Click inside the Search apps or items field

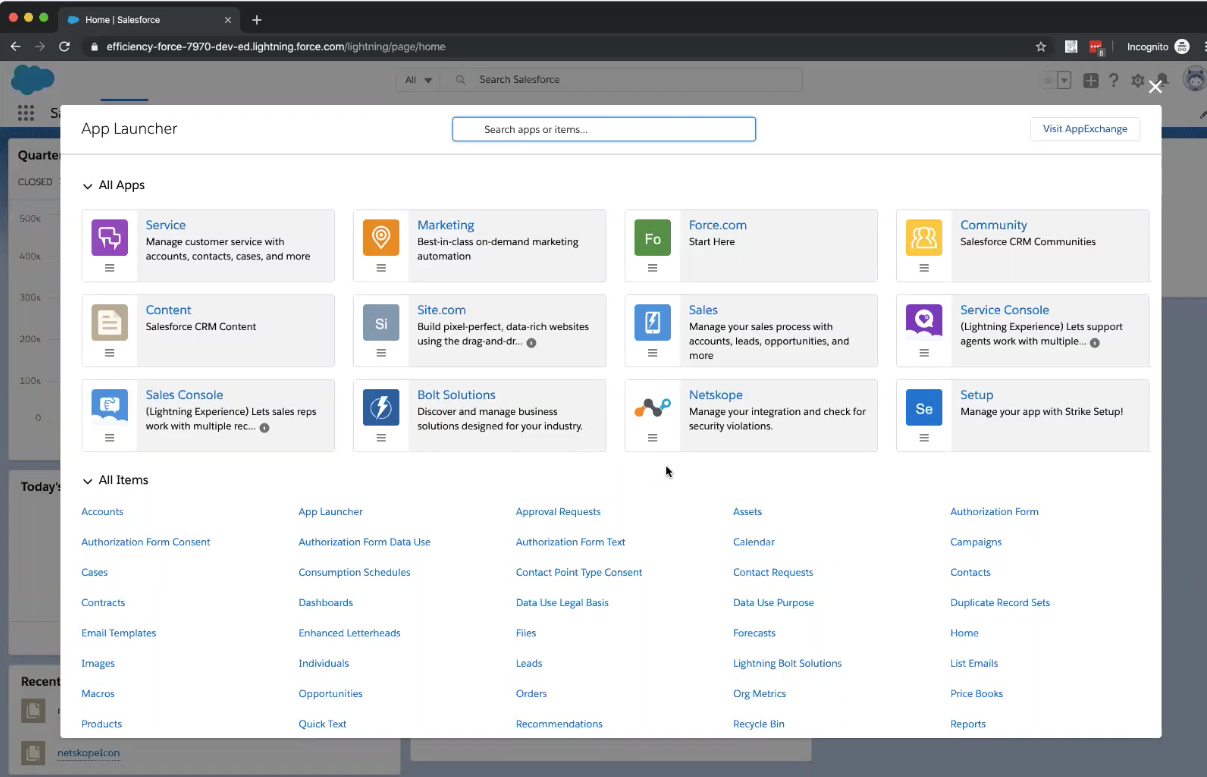tap(603, 129)
